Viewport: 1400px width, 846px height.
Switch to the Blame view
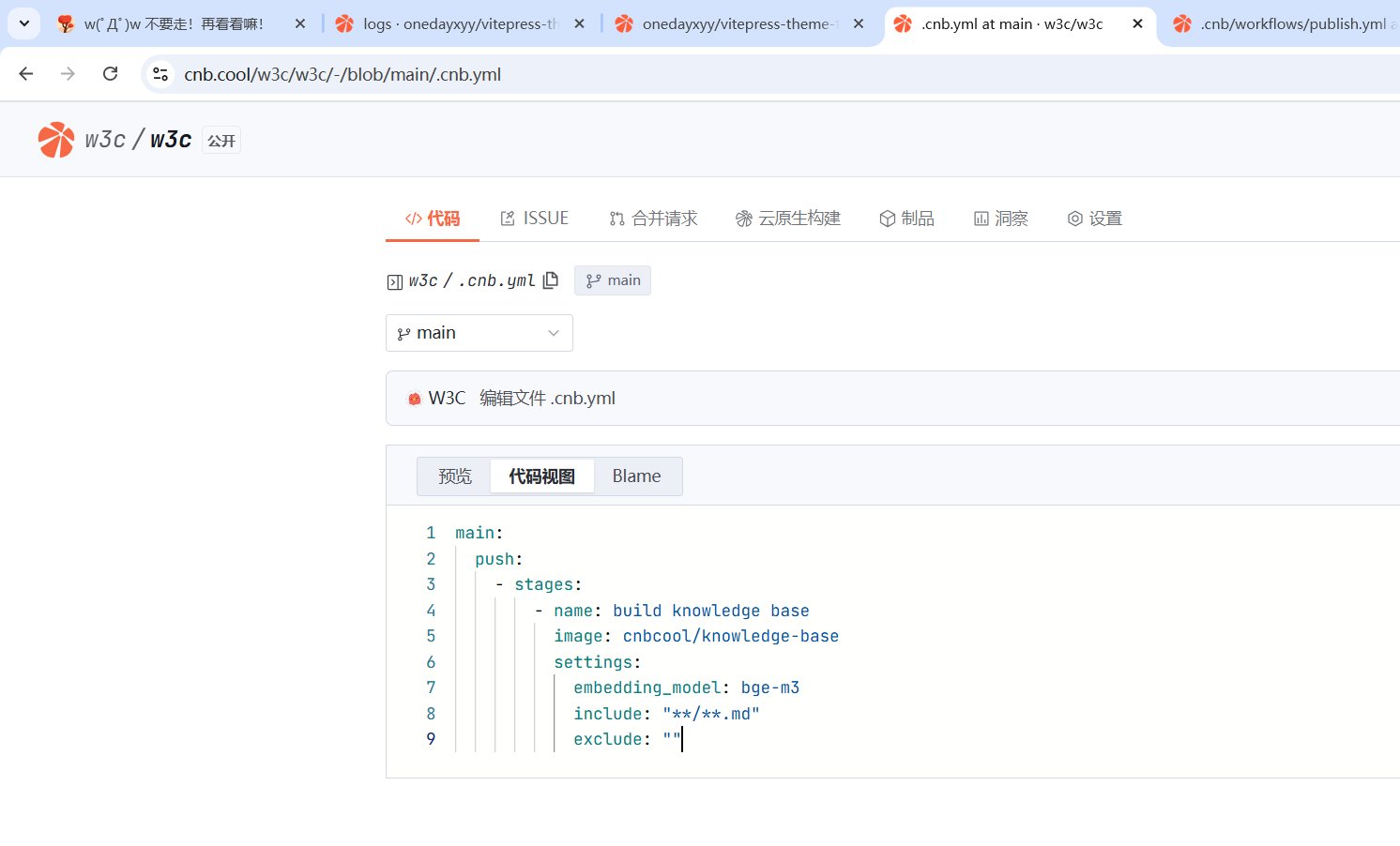637,476
